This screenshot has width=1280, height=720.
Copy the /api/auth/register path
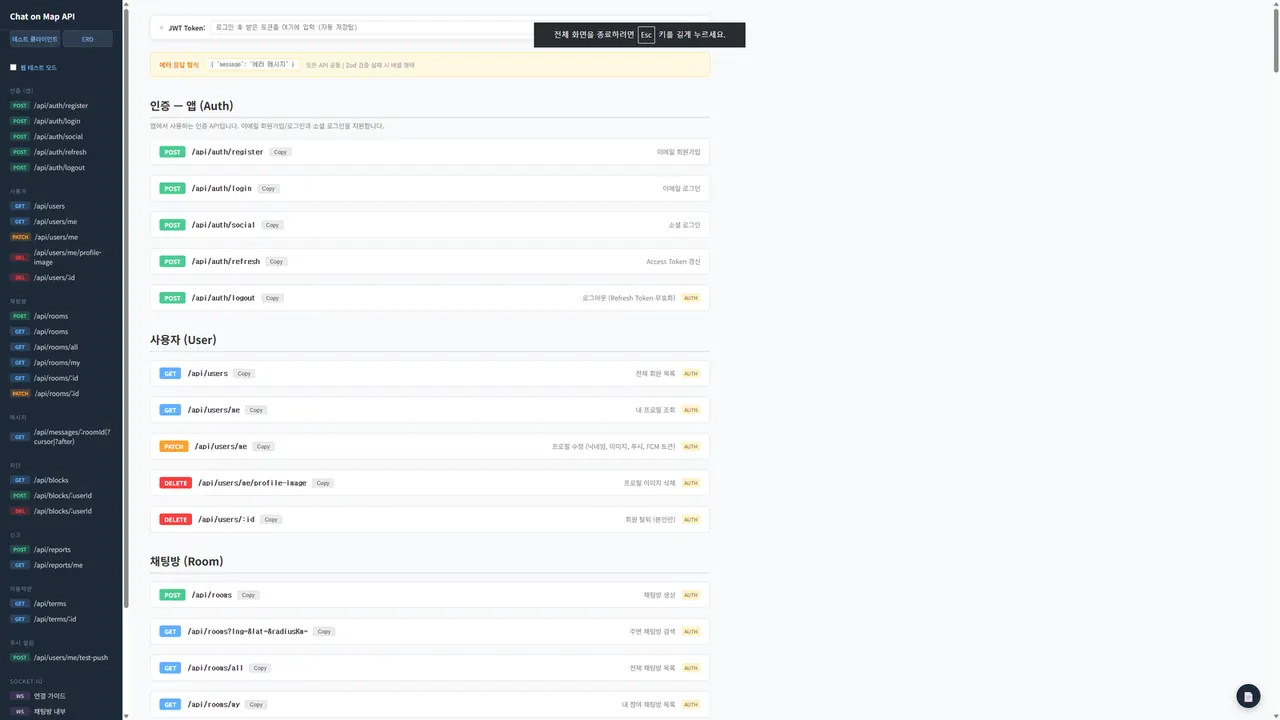[281, 152]
